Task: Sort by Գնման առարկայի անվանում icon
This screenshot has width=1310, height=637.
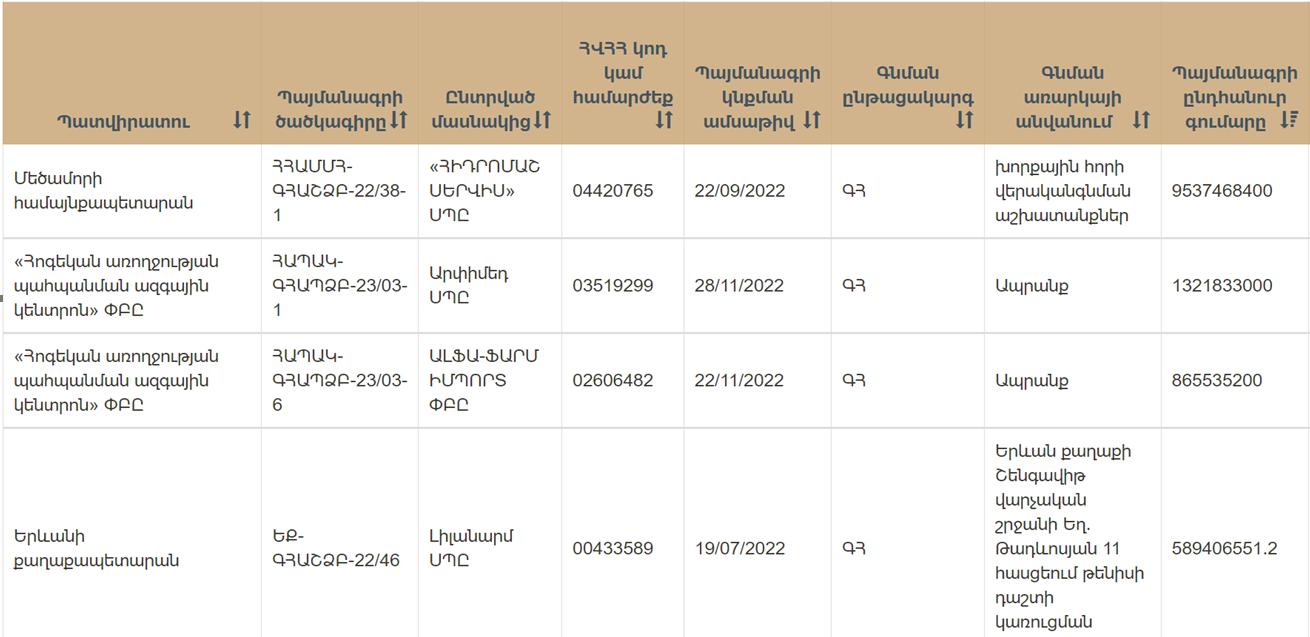Action: tap(1141, 121)
